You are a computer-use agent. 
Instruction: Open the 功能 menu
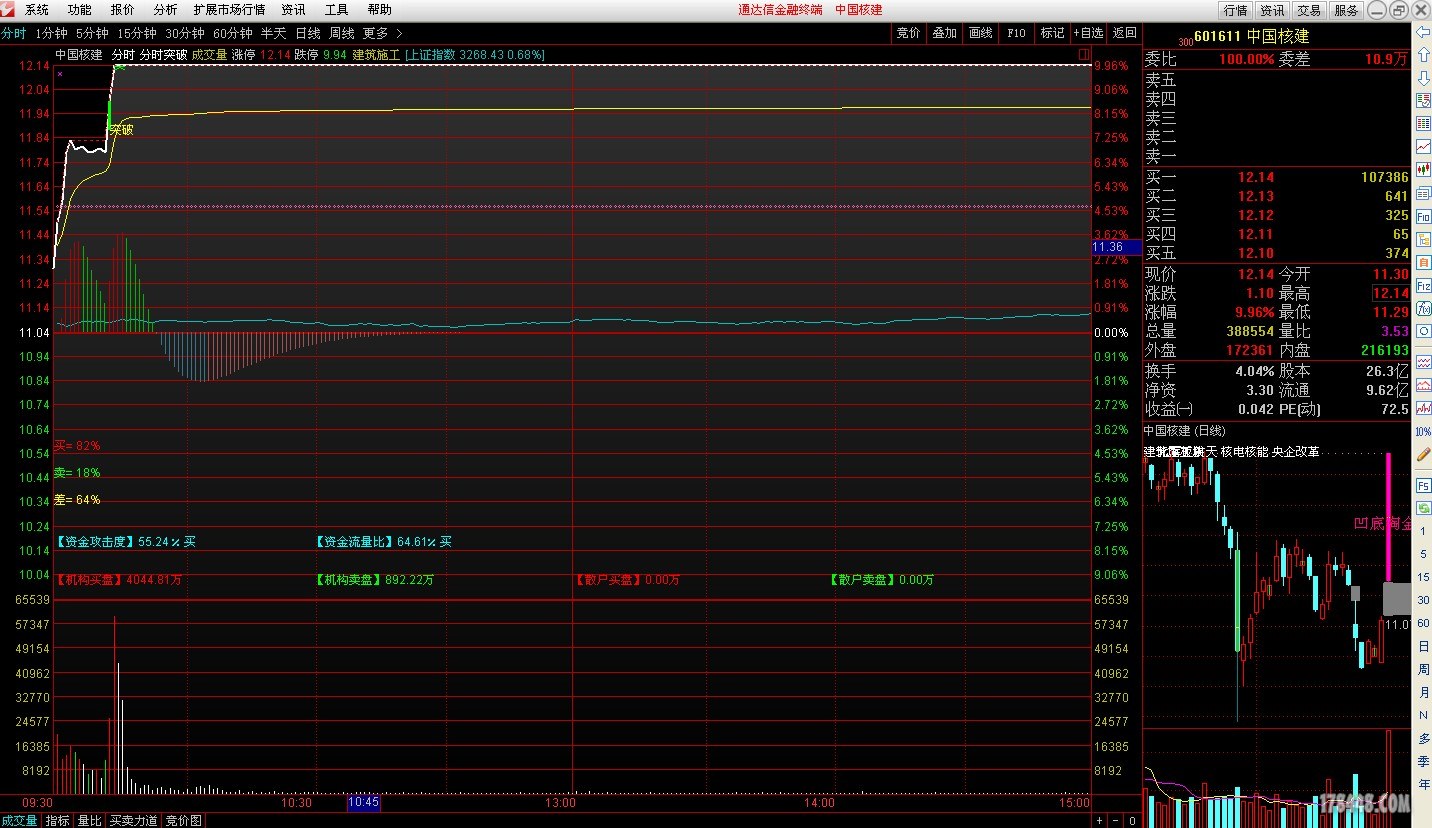coord(79,9)
